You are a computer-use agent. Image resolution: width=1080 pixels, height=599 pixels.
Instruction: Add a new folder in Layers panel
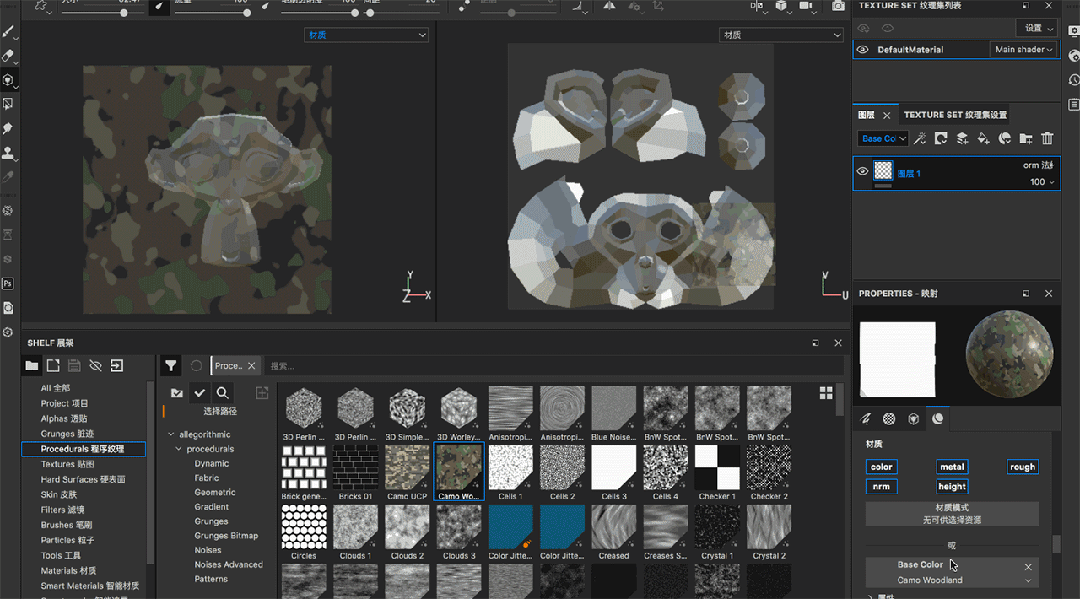[1026, 138]
